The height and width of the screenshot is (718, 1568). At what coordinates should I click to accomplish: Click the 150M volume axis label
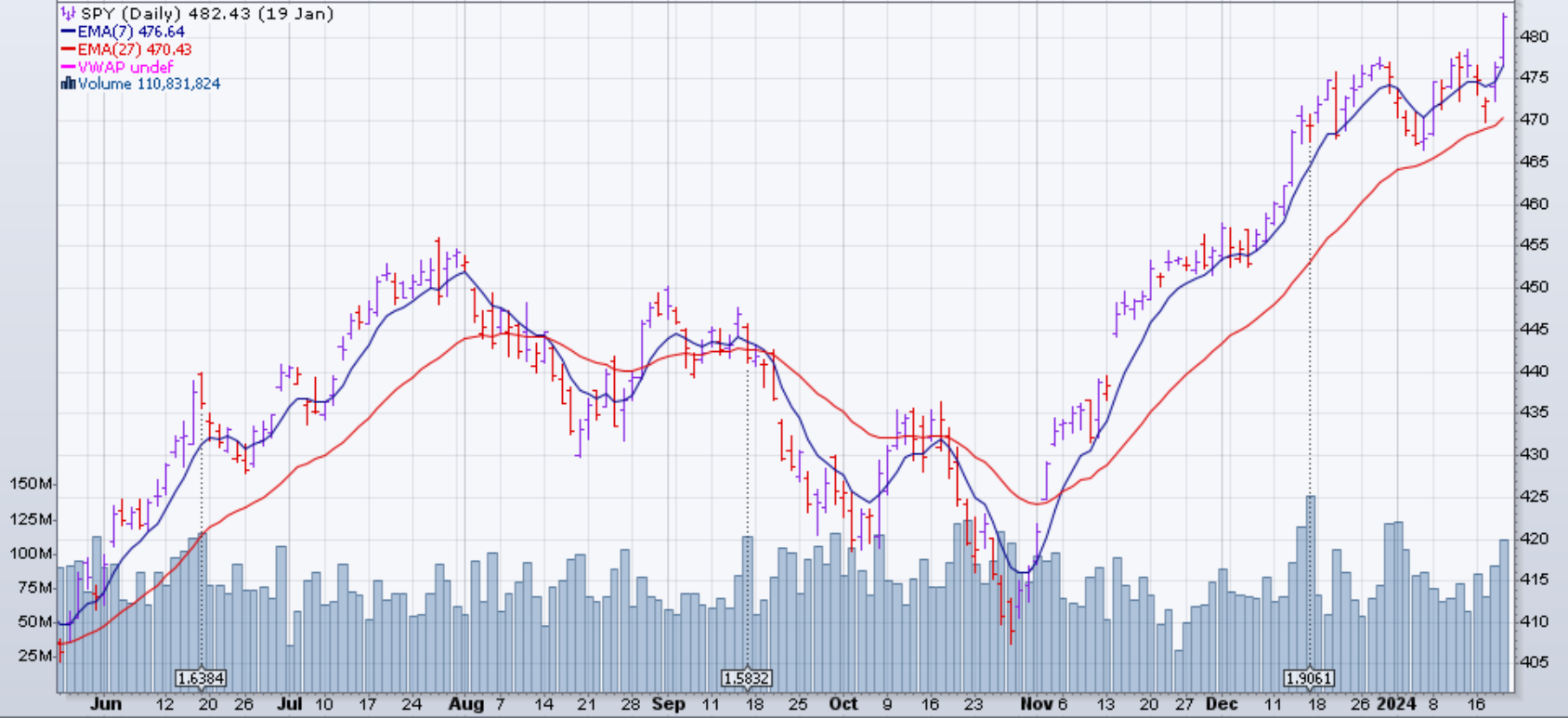click(31, 484)
